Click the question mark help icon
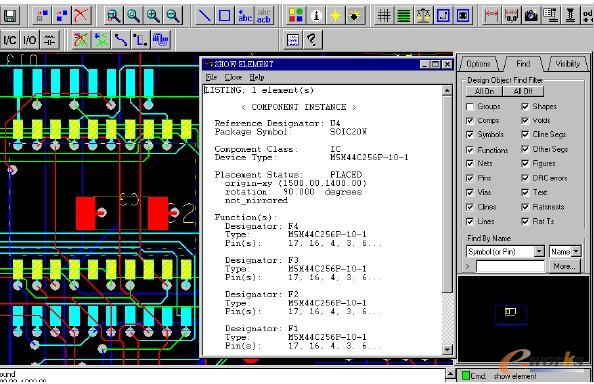Viewport: 594px width, 384px height. point(312,39)
